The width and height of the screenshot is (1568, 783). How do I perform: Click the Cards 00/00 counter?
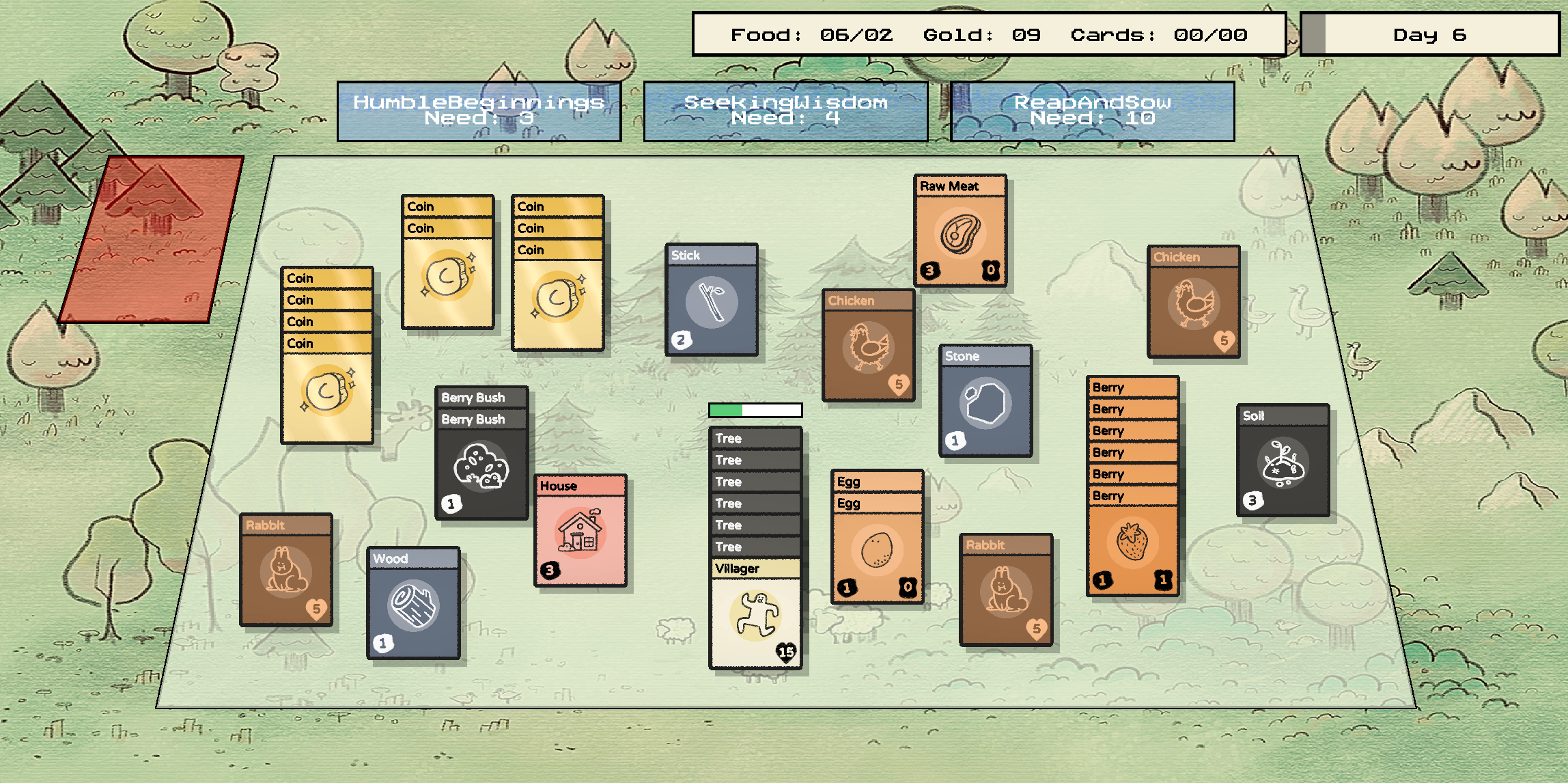click(1159, 34)
